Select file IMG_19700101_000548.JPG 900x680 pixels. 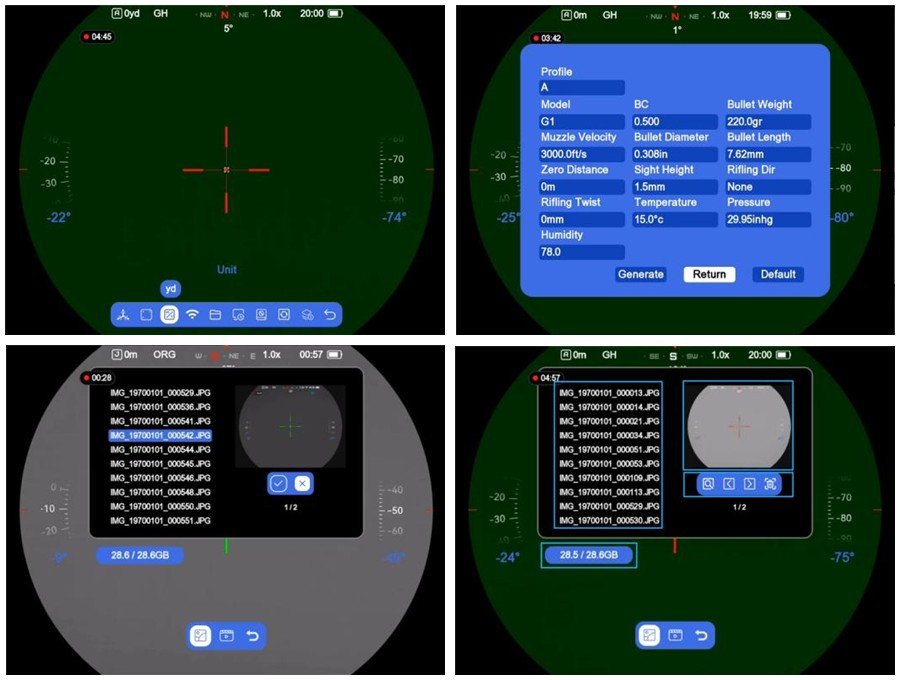pos(160,492)
